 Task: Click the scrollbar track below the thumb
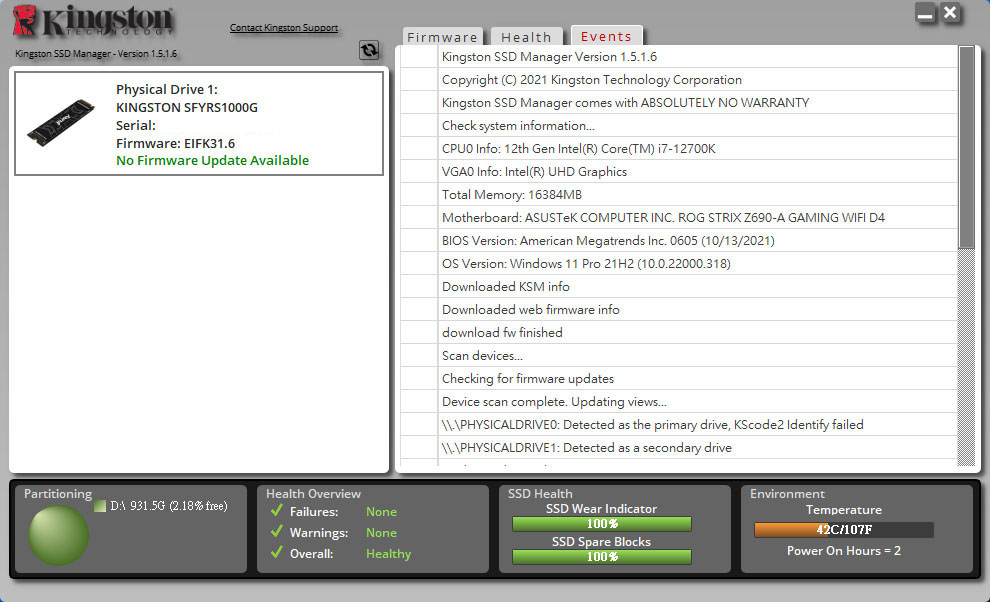point(967,357)
